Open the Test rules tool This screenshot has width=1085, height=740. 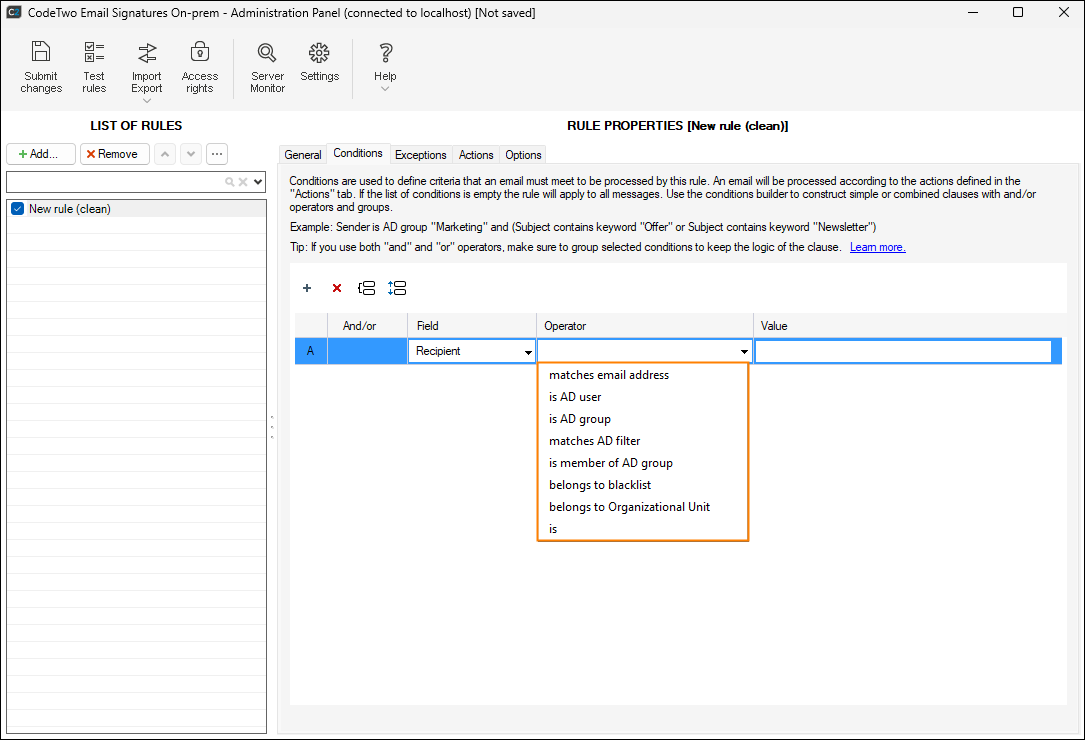point(94,67)
